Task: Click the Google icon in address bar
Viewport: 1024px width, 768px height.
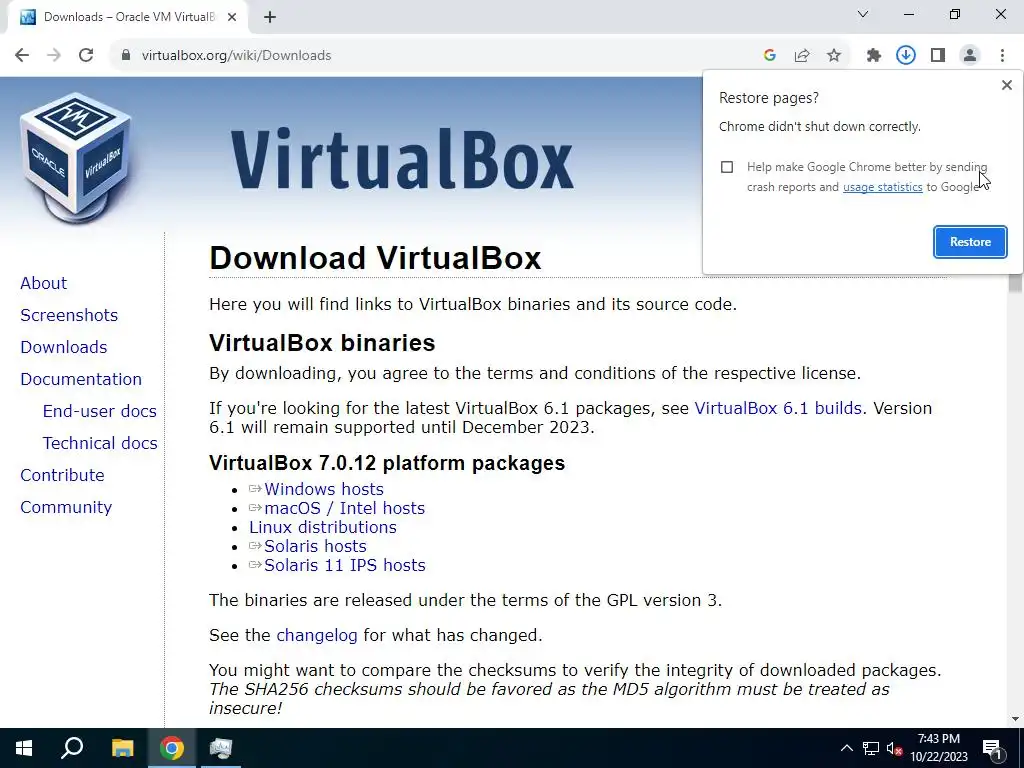Action: click(x=770, y=56)
